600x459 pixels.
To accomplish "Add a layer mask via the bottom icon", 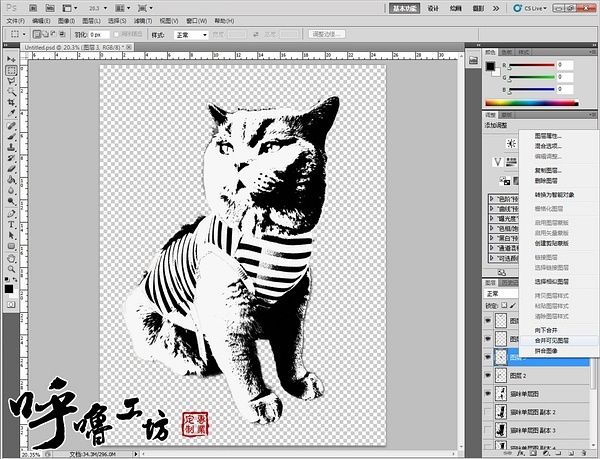I will pyautogui.click(x=533, y=453).
